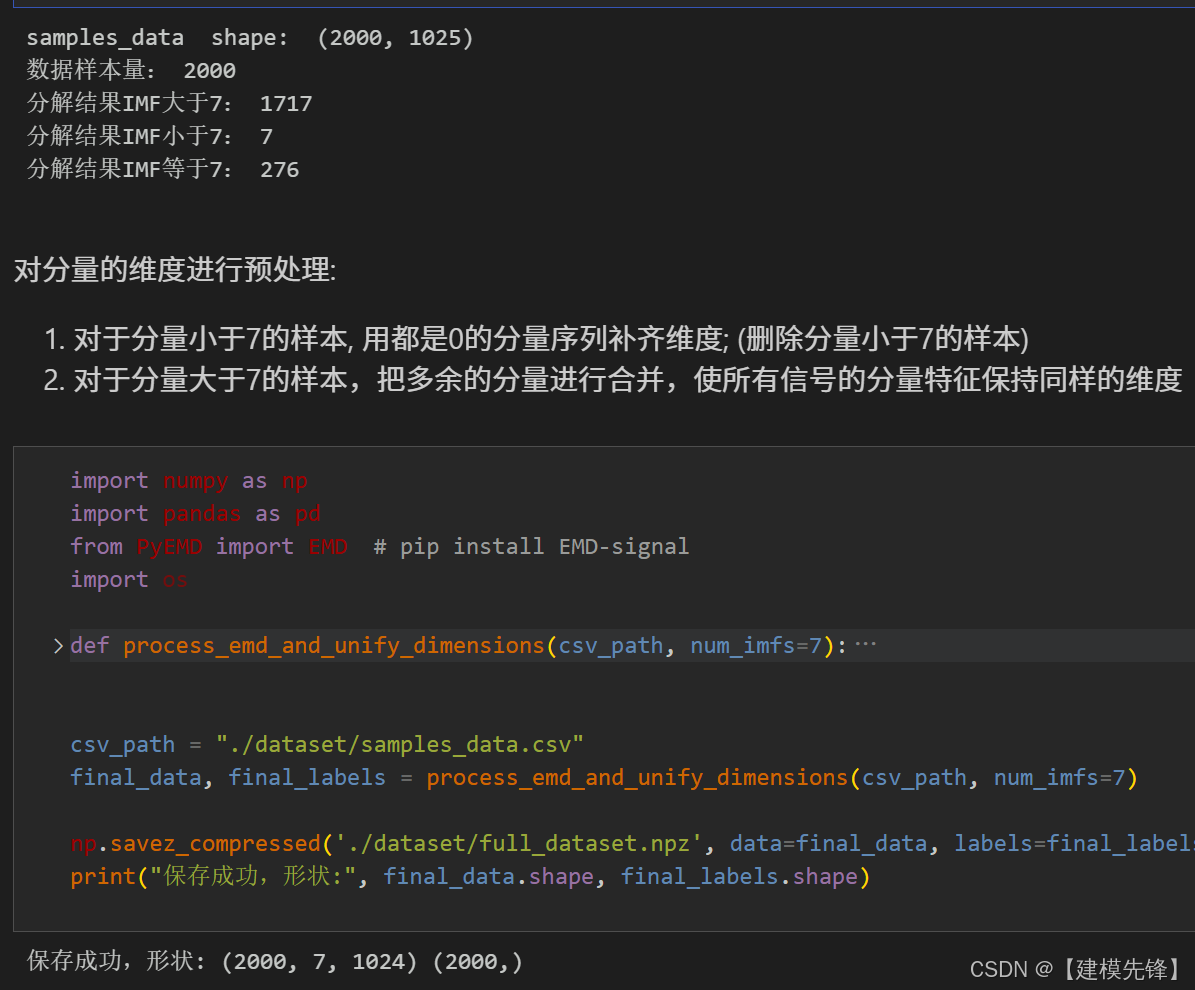
Task: Click the print 保存成功 statement line
Action: (x=470, y=876)
